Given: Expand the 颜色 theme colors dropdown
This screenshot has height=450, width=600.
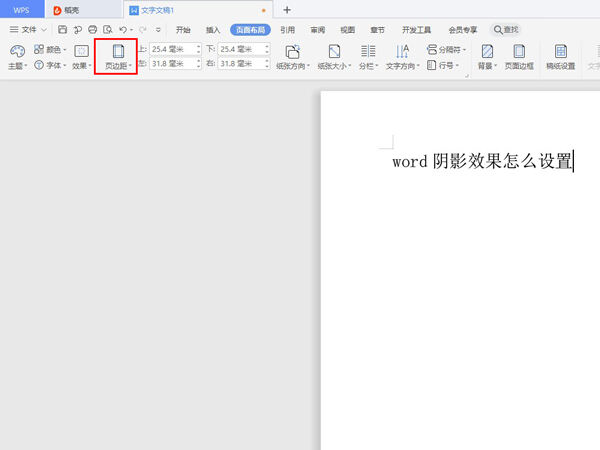Looking at the screenshot, I should [x=50, y=49].
